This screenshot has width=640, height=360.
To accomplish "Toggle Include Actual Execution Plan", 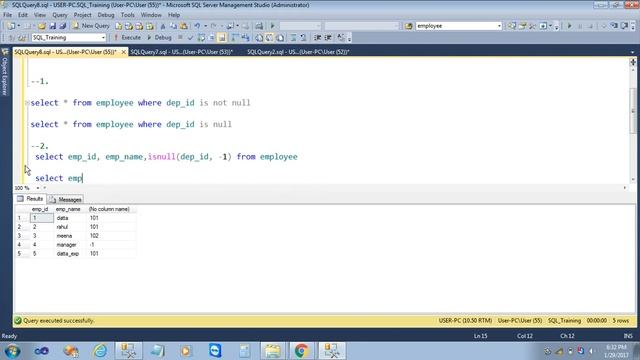I will point(235,37).
